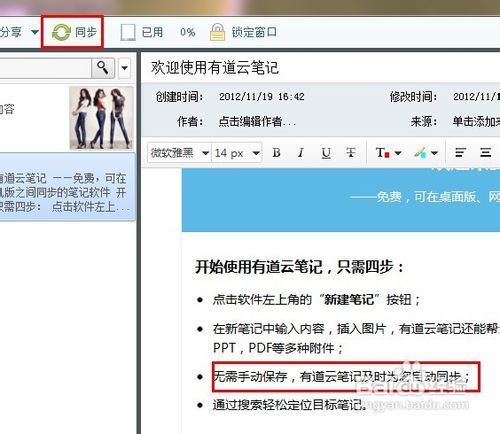Toggle underline formatting
The width and height of the screenshot is (500, 434).
tap(326, 153)
